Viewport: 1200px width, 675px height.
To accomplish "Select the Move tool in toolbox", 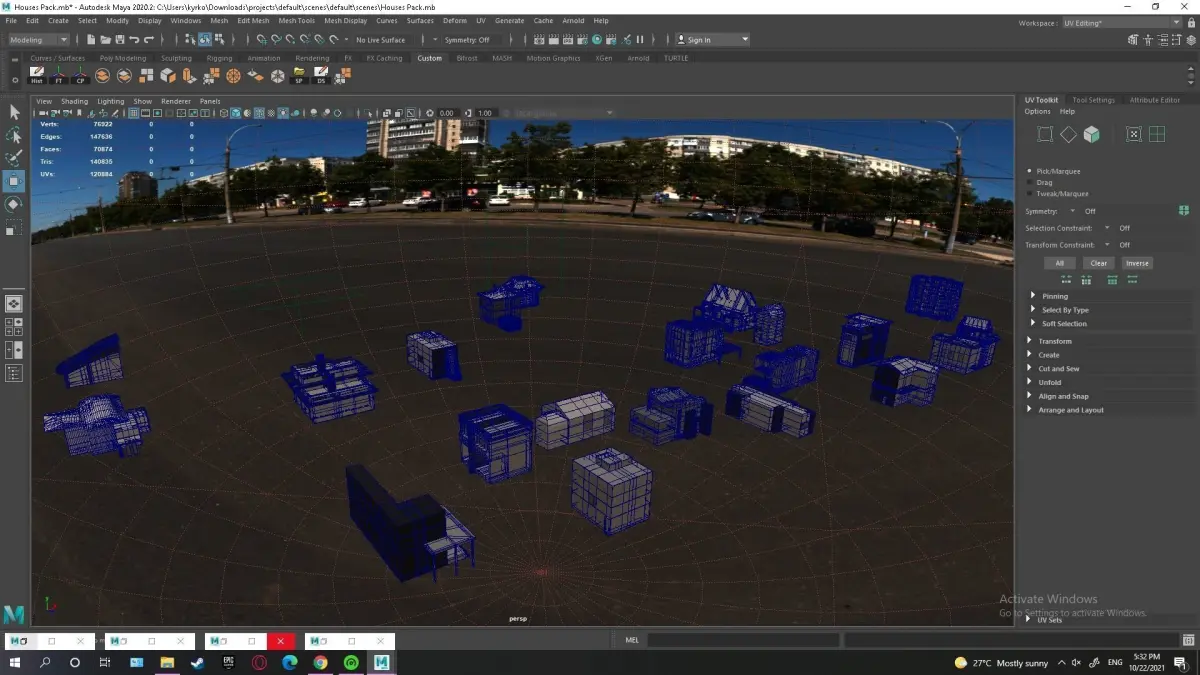I will point(14,181).
